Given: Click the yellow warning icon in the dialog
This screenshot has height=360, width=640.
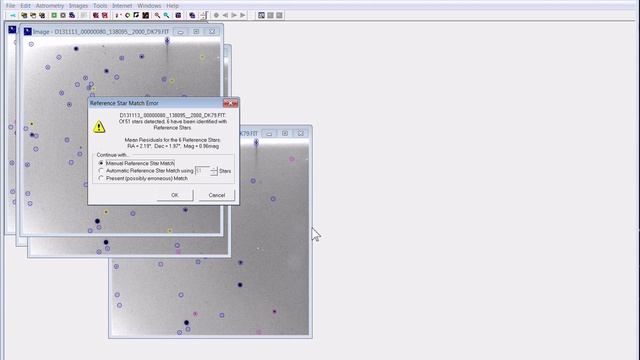Looking at the screenshot, I should click(x=99, y=127).
